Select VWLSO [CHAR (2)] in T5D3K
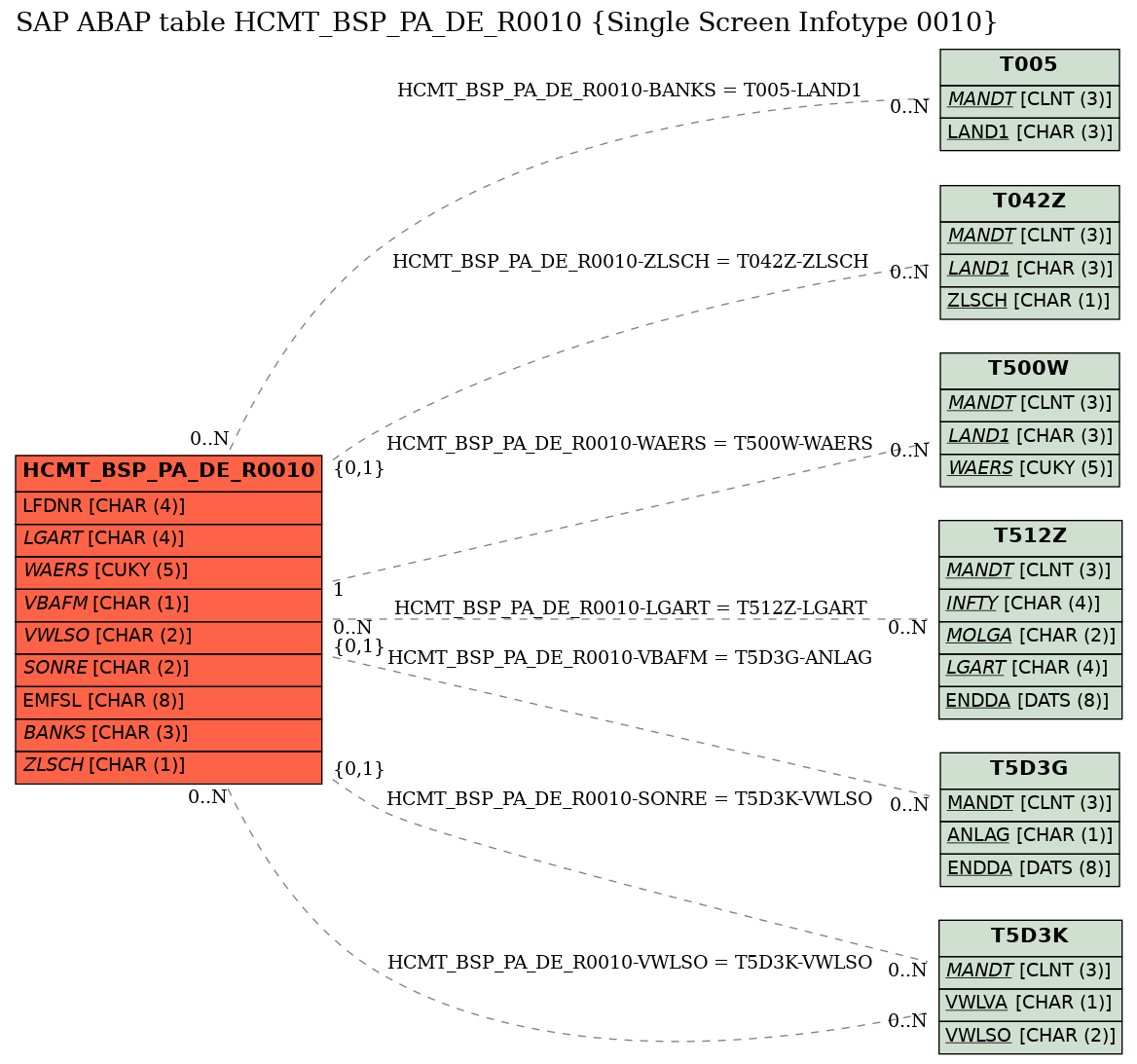The width and height of the screenshot is (1137, 1064). (1030, 1037)
